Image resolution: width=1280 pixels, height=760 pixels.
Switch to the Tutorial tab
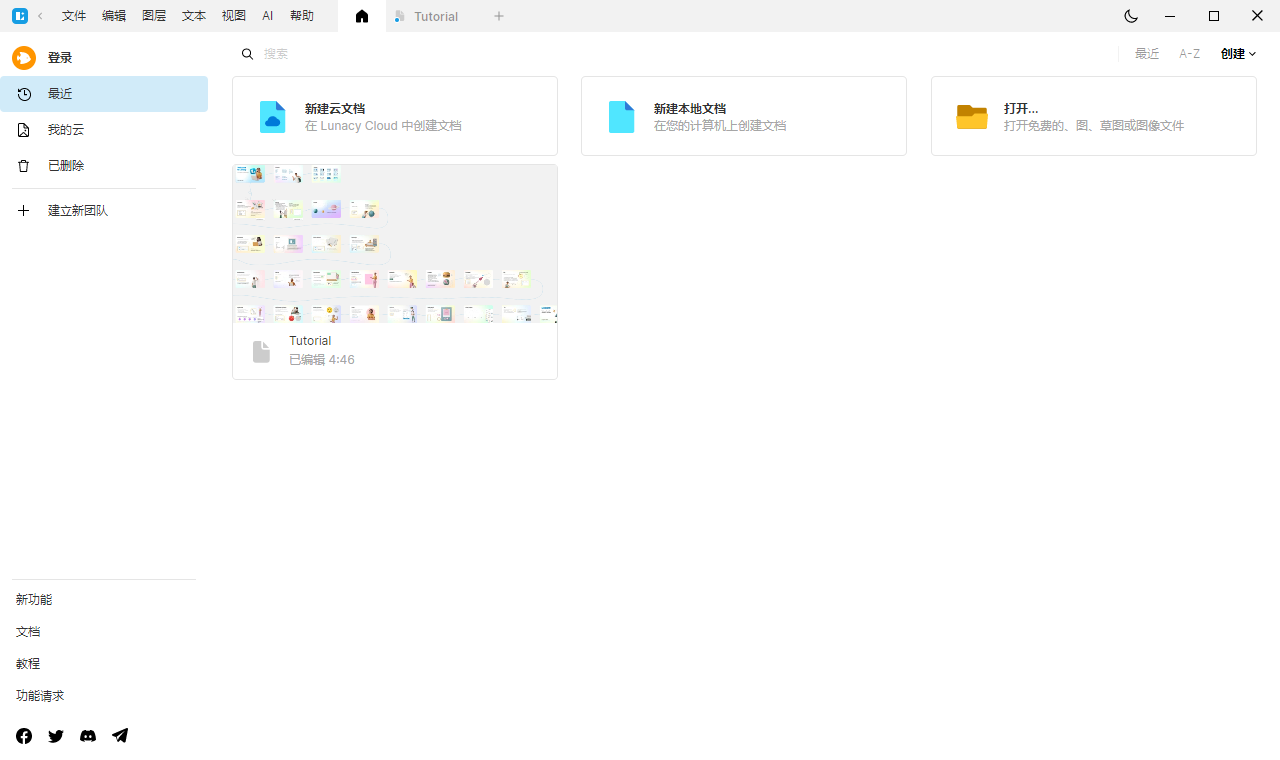pyautogui.click(x=435, y=16)
